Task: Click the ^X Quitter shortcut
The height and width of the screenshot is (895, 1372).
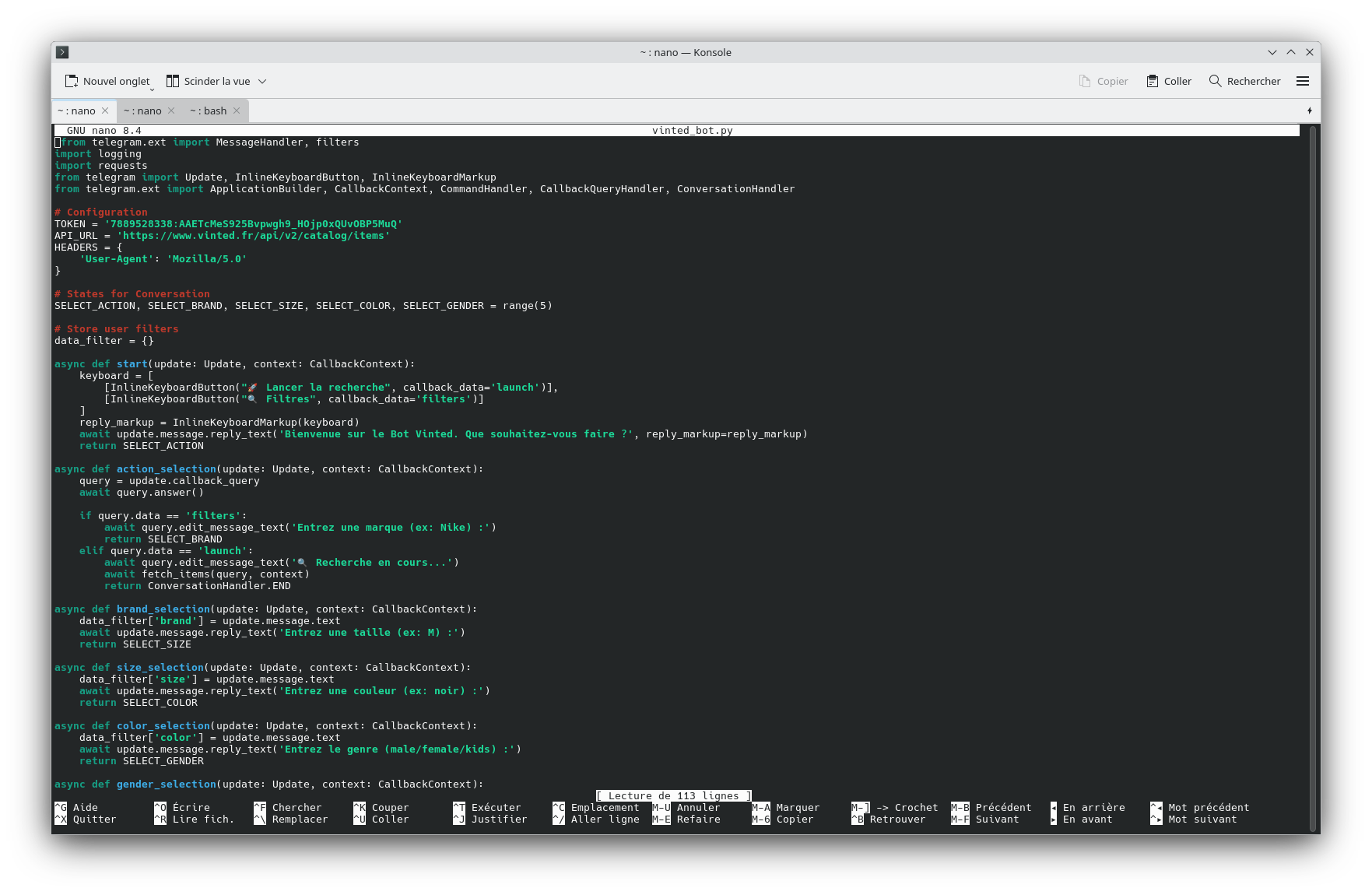Action: 86,820
